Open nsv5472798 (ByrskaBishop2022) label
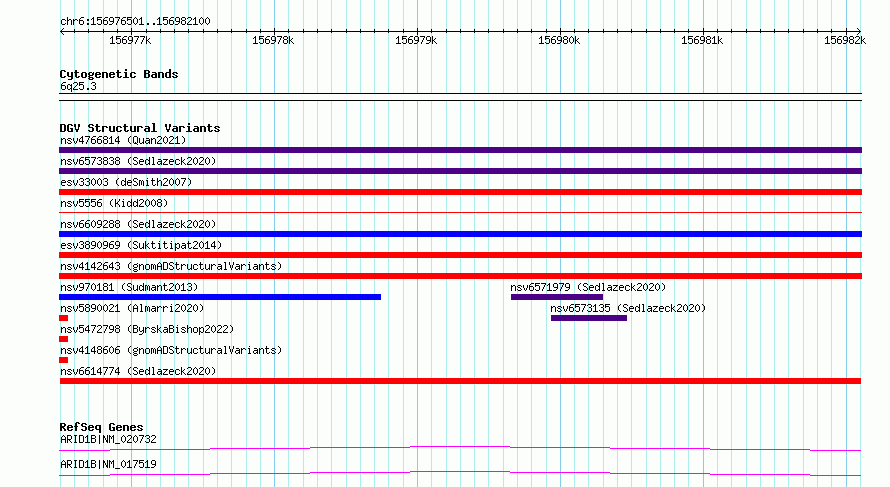Image resolution: width=890 pixels, height=487 pixels. (147, 329)
